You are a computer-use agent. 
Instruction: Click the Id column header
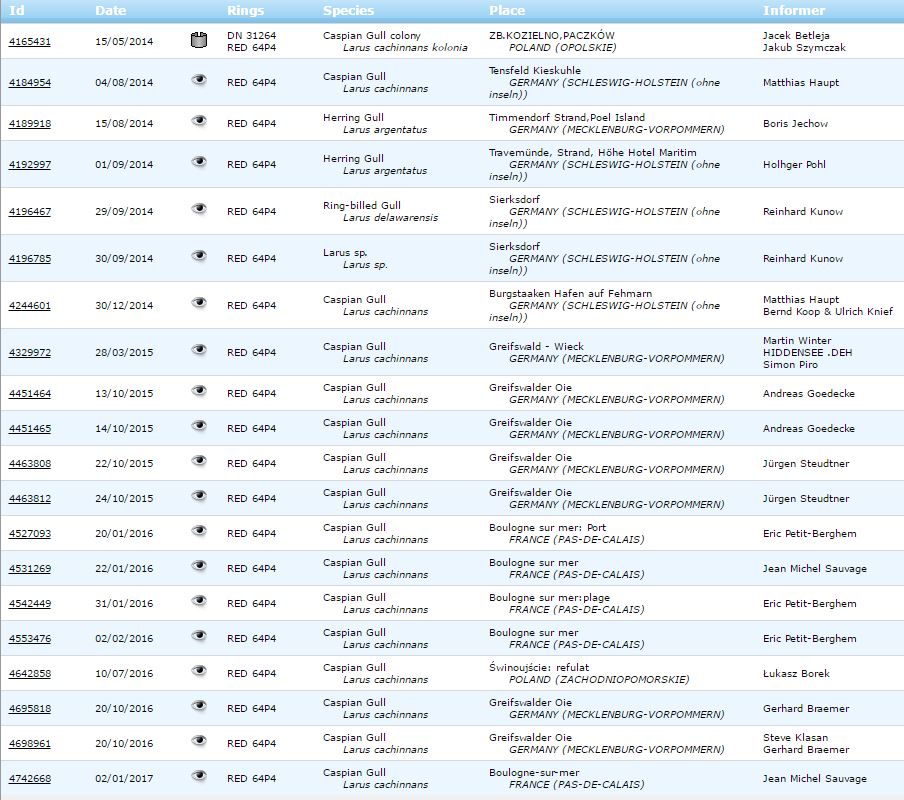click(16, 11)
